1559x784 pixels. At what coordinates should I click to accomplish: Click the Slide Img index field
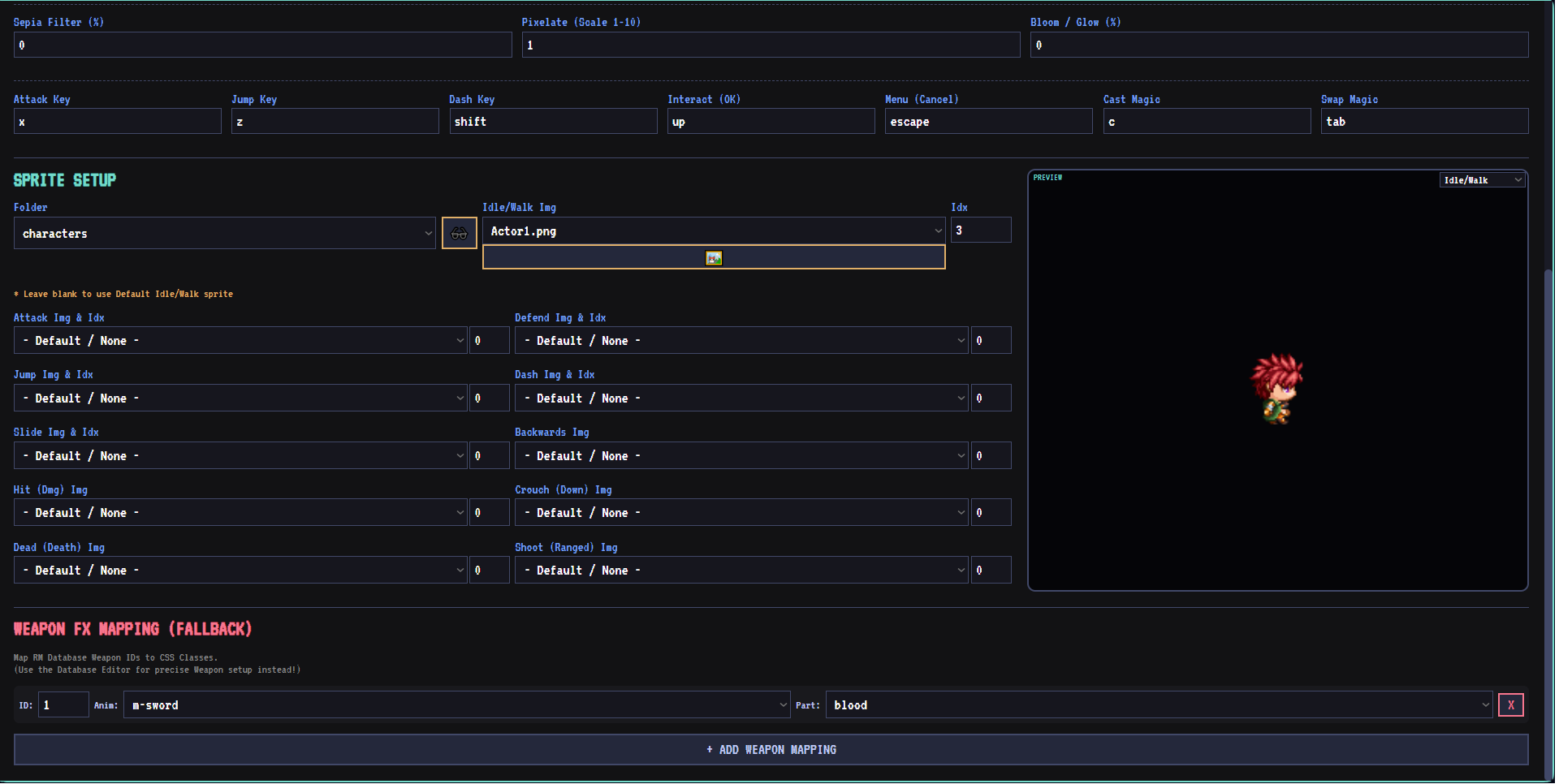[x=490, y=456]
